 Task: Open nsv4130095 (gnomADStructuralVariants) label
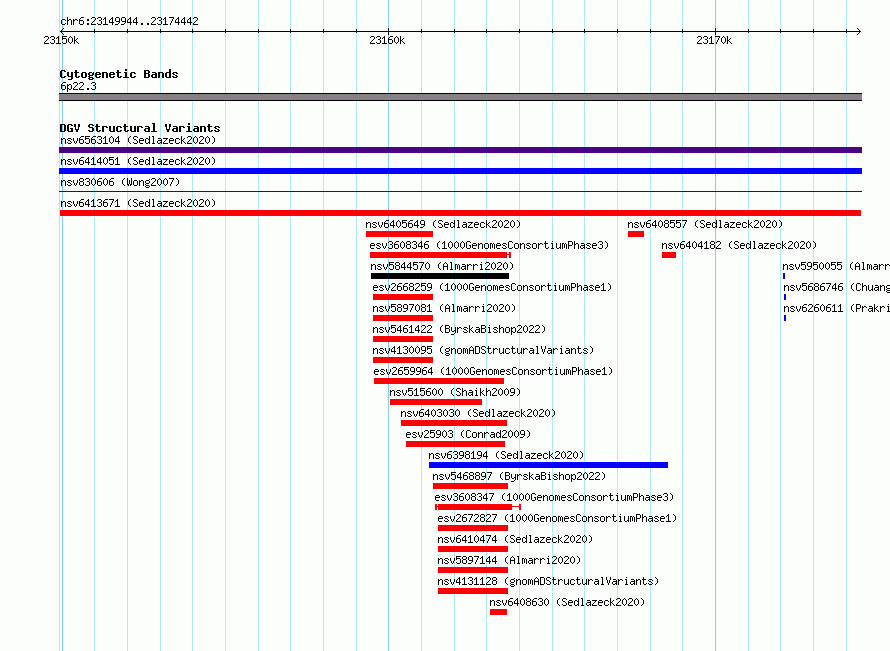pos(483,350)
